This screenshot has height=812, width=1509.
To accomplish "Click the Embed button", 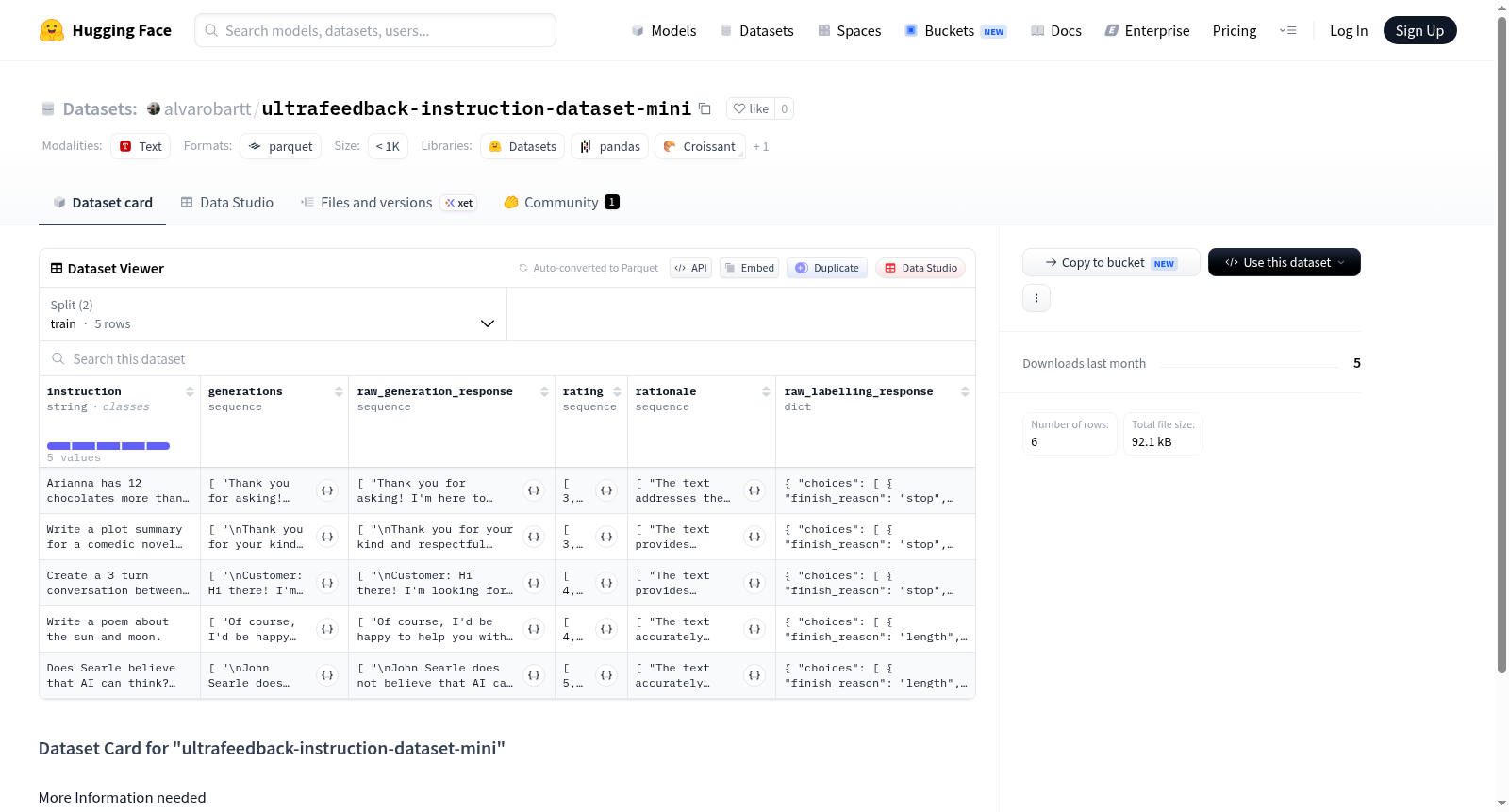I will click(x=750, y=268).
